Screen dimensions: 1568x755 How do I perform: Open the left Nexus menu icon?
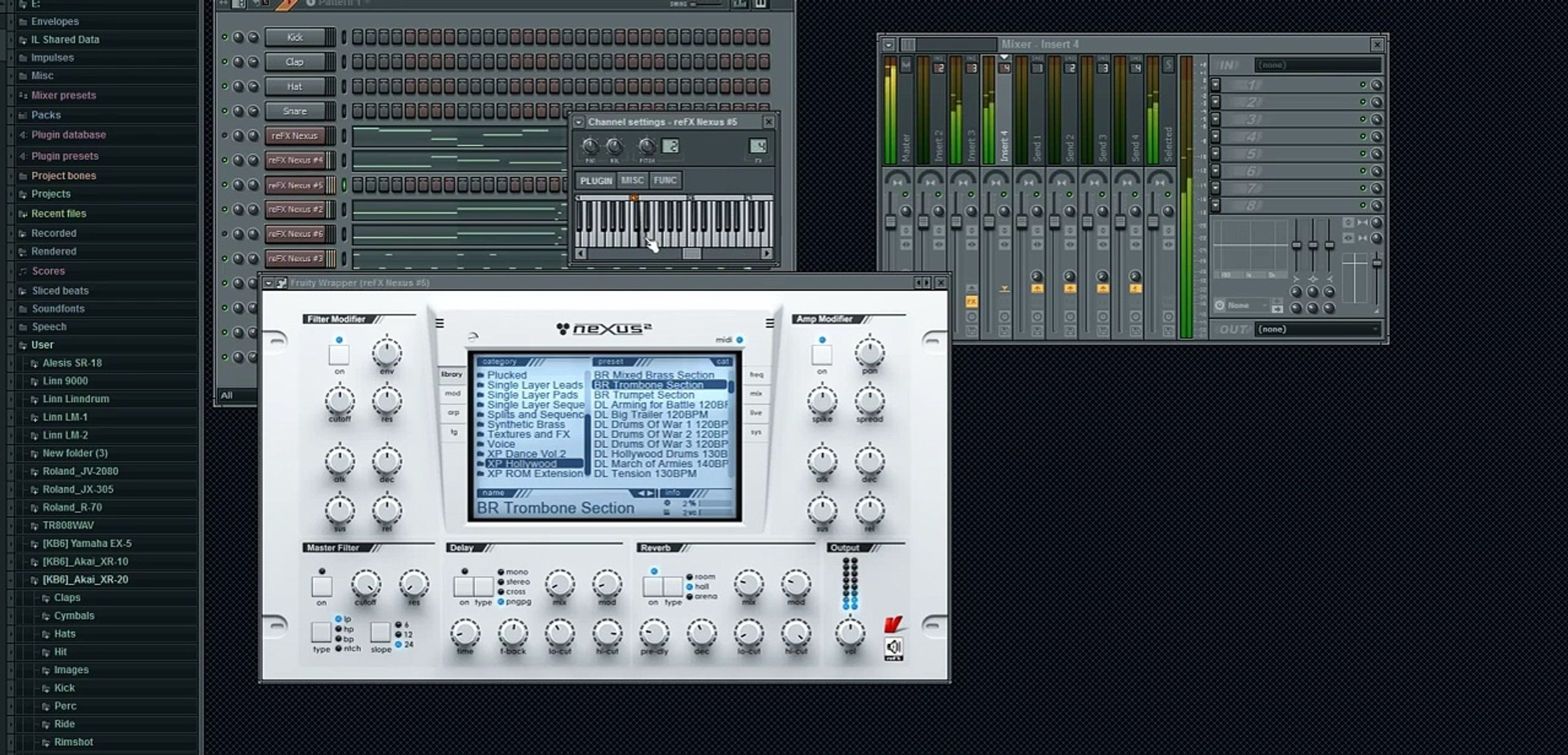(440, 323)
